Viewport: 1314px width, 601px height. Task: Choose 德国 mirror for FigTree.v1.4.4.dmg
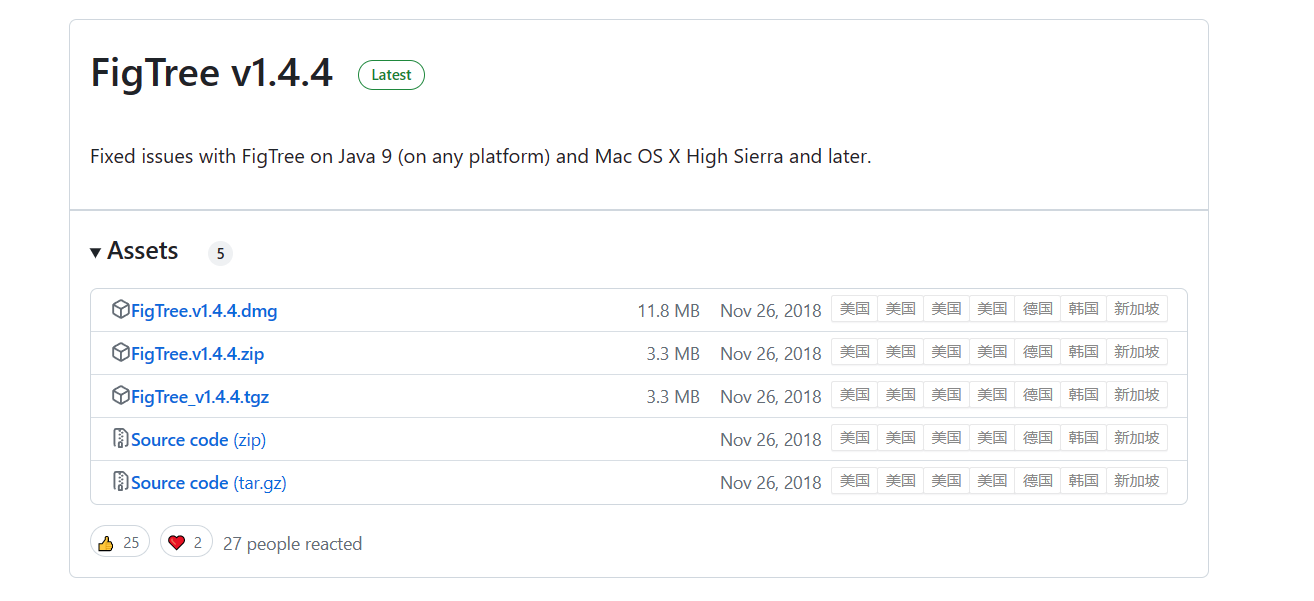(x=1038, y=309)
